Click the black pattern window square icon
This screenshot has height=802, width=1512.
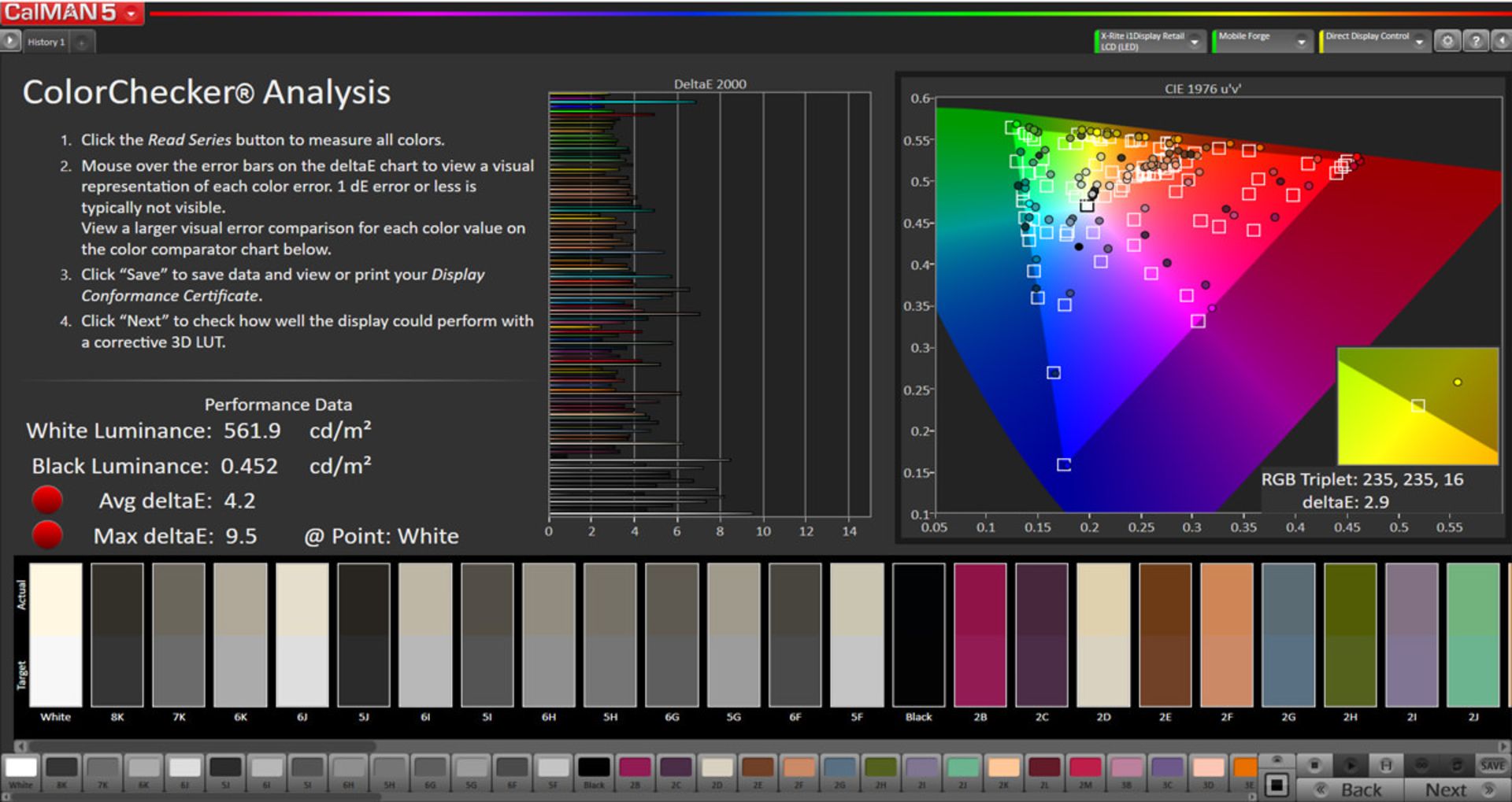pos(1277,785)
